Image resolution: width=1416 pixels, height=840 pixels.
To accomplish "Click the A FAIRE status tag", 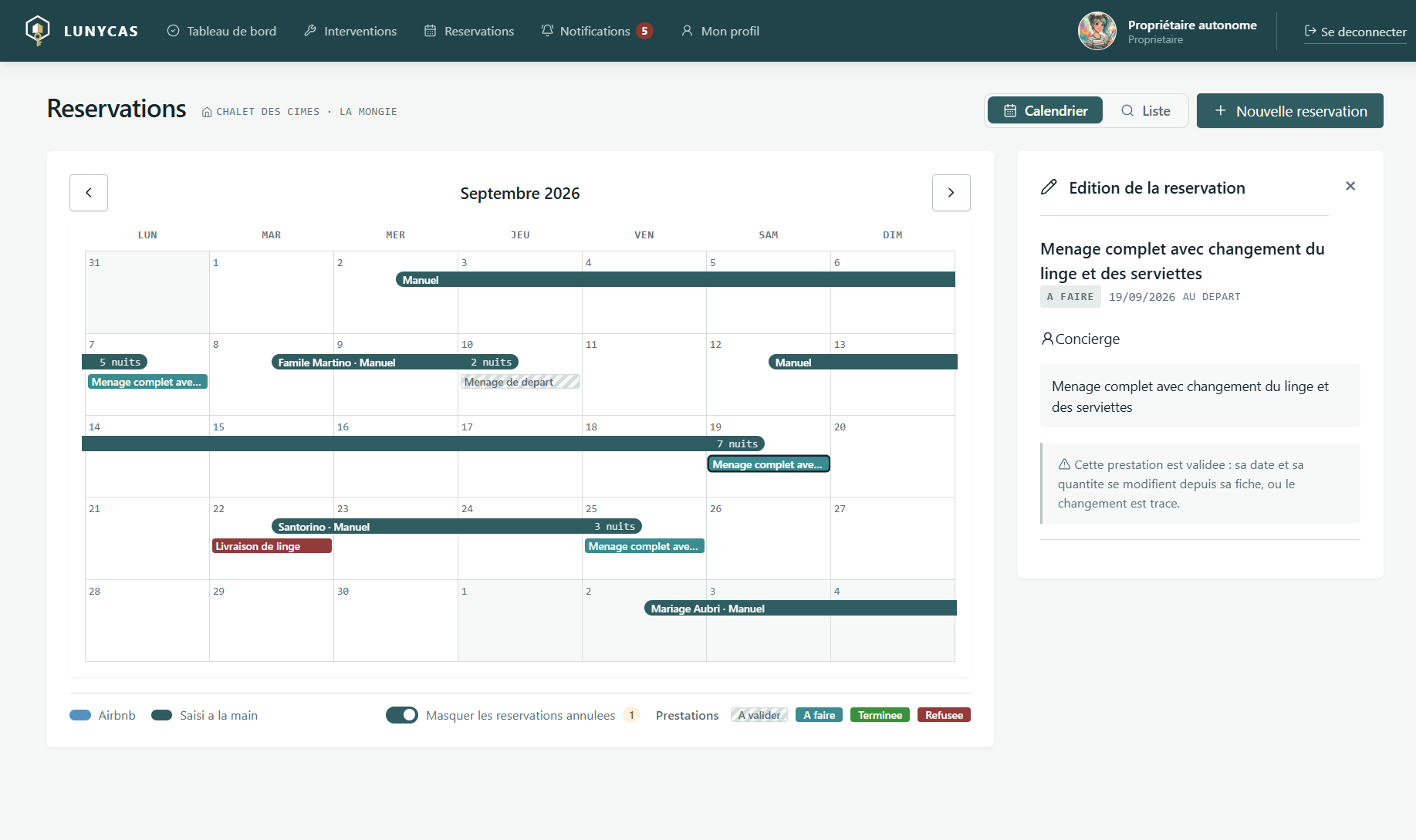I will 1070,297.
